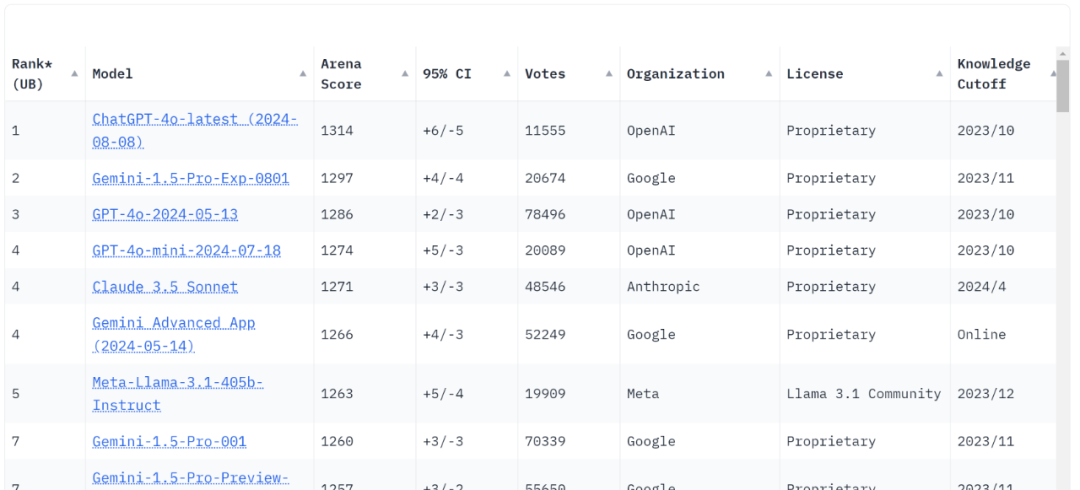
Task: Open GPT-4o-mini-2024-07-18 model link
Action: tap(187, 250)
